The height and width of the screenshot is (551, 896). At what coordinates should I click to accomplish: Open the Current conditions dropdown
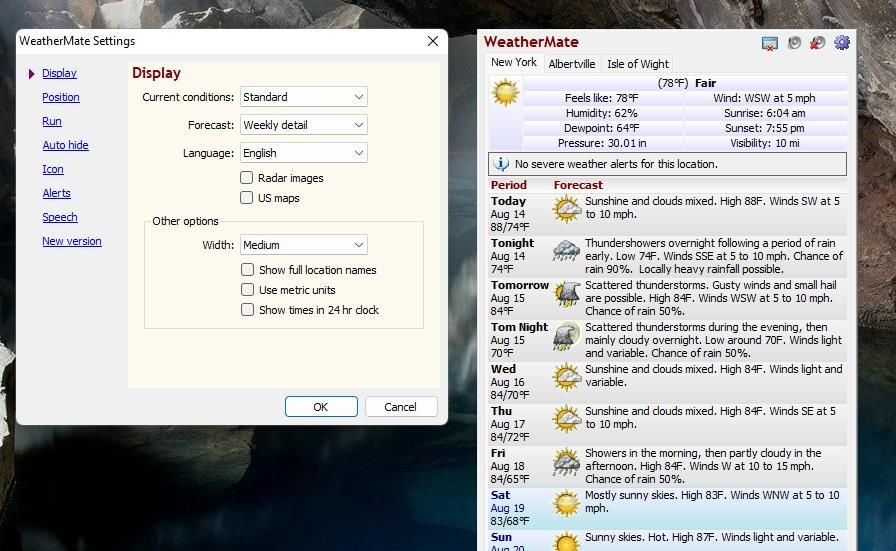tap(303, 97)
